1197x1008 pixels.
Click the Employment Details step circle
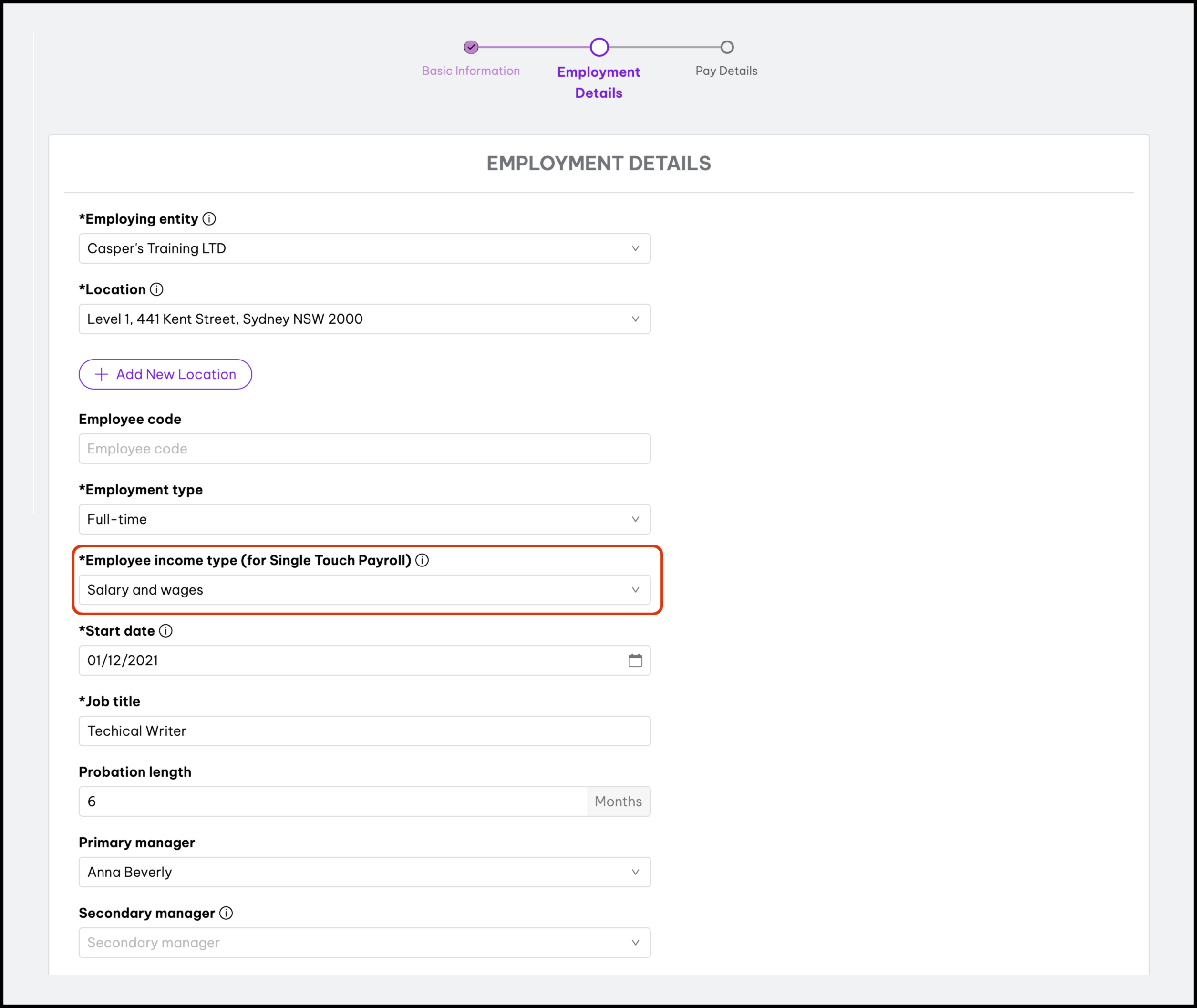599,47
